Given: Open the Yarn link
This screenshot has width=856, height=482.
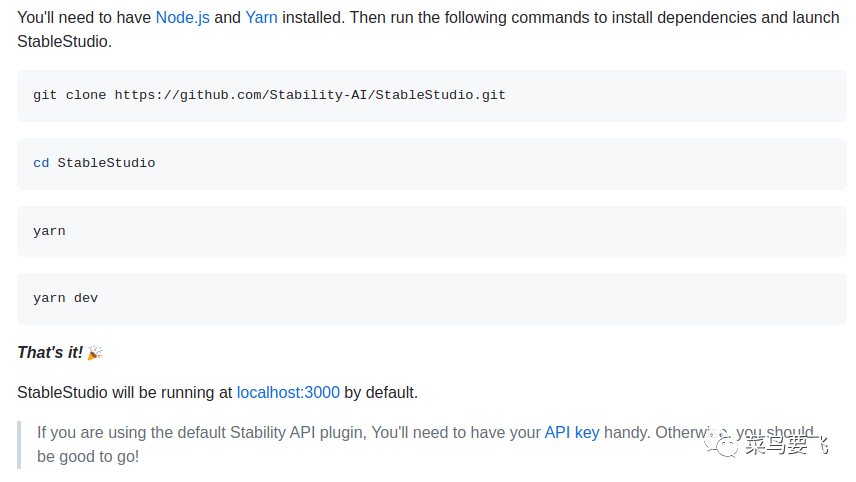Looking at the screenshot, I should pos(261,17).
